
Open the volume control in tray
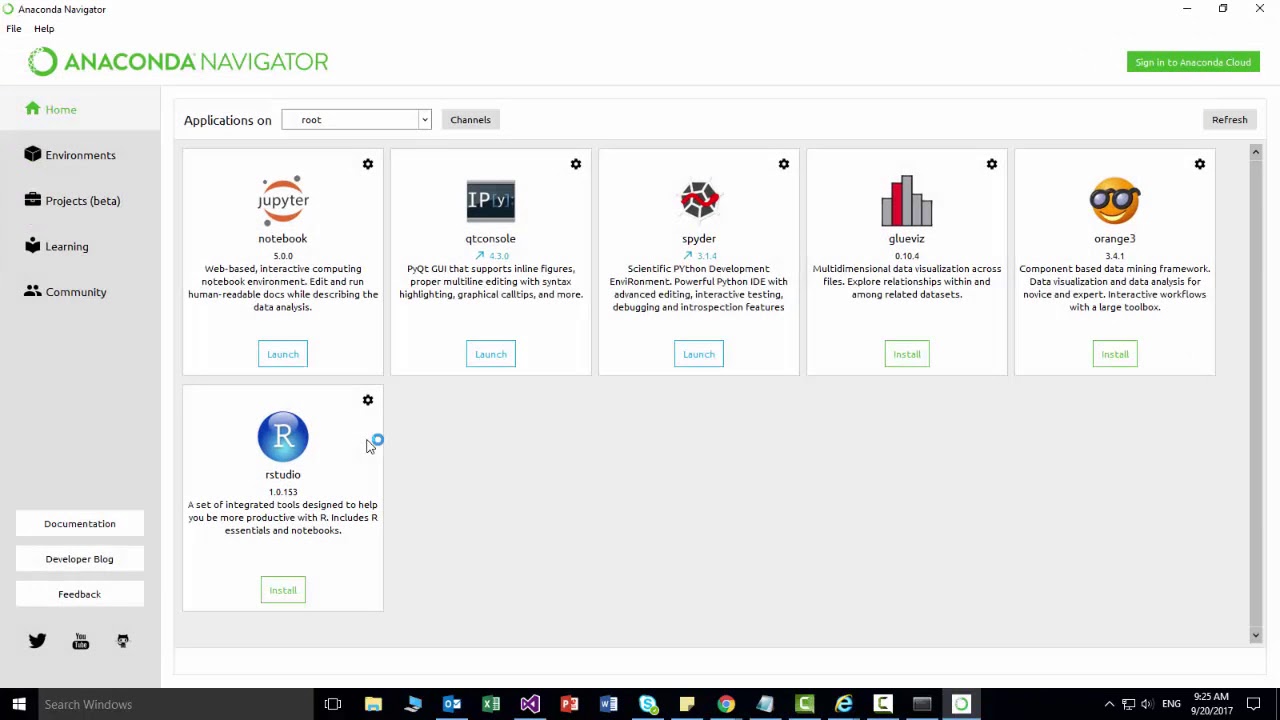tap(1146, 704)
